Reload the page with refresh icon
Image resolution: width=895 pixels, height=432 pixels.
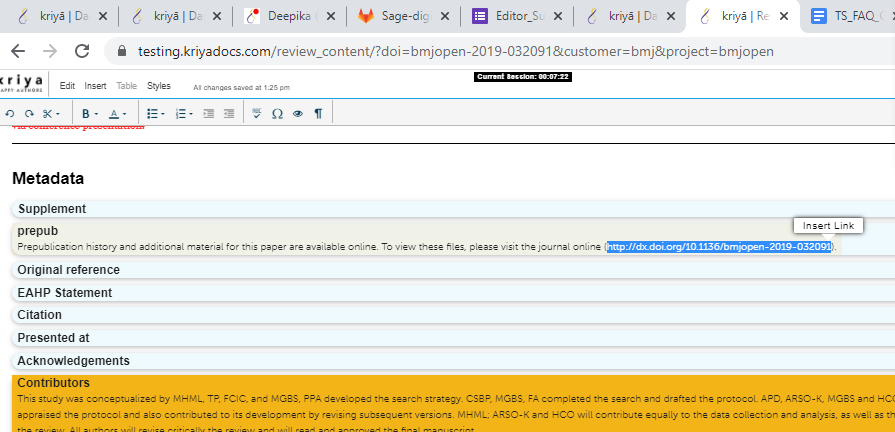coord(82,51)
